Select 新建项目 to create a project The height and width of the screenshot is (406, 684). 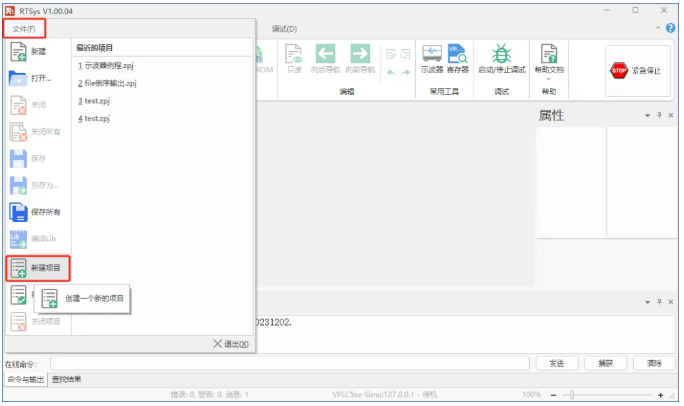tap(36, 268)
